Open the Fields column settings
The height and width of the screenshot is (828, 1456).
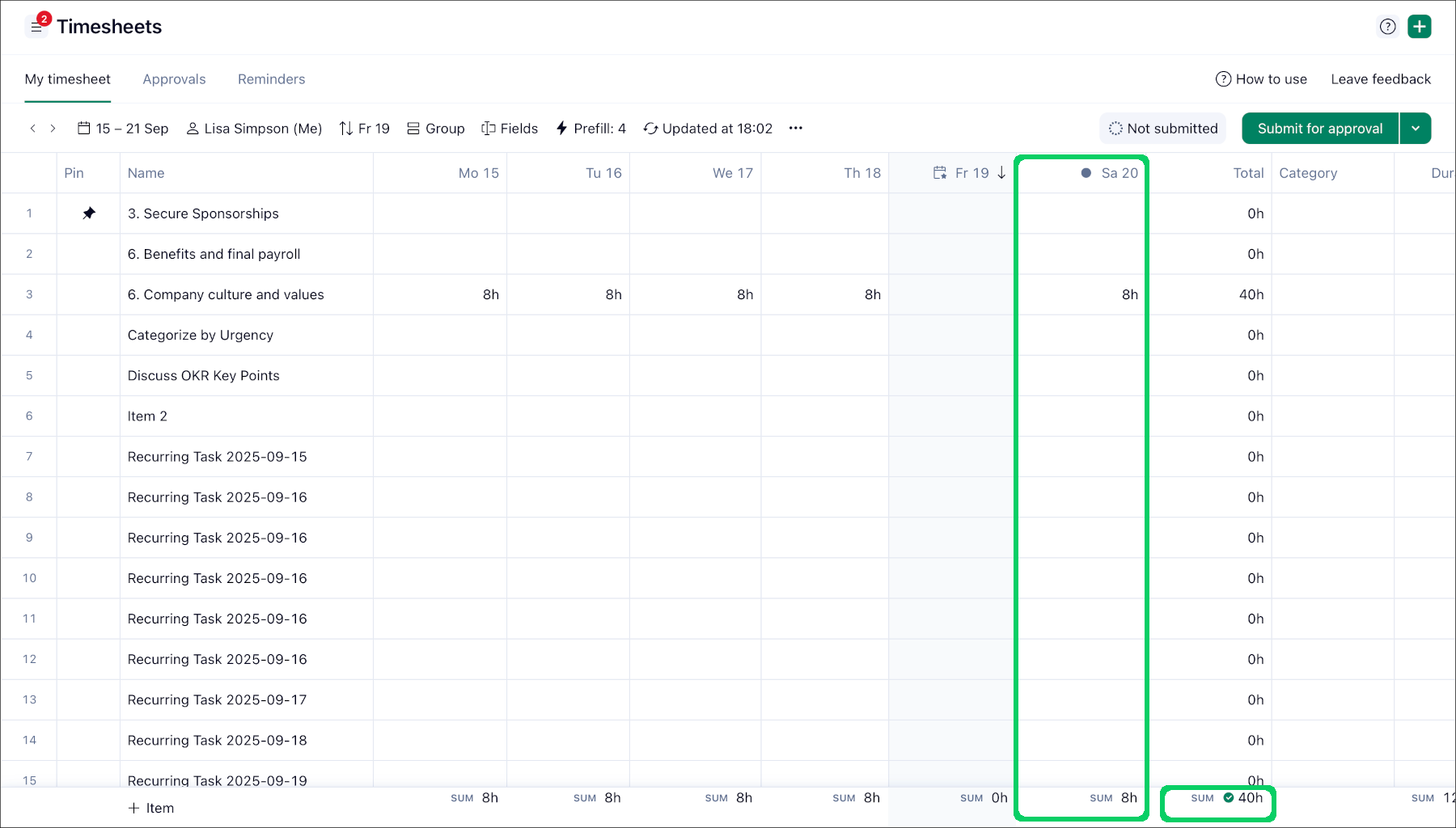[510, 129]
